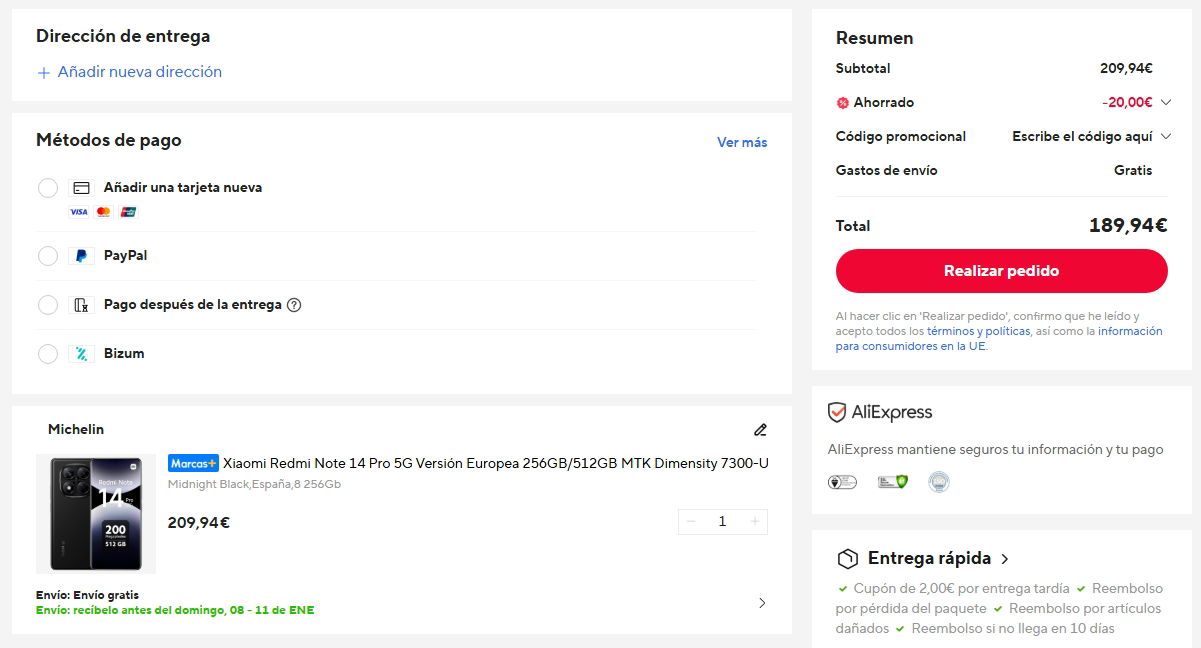Viewport: 1201px width, 648px height.
Task: Click the plus icon to add new address
Action: [43, 73]
